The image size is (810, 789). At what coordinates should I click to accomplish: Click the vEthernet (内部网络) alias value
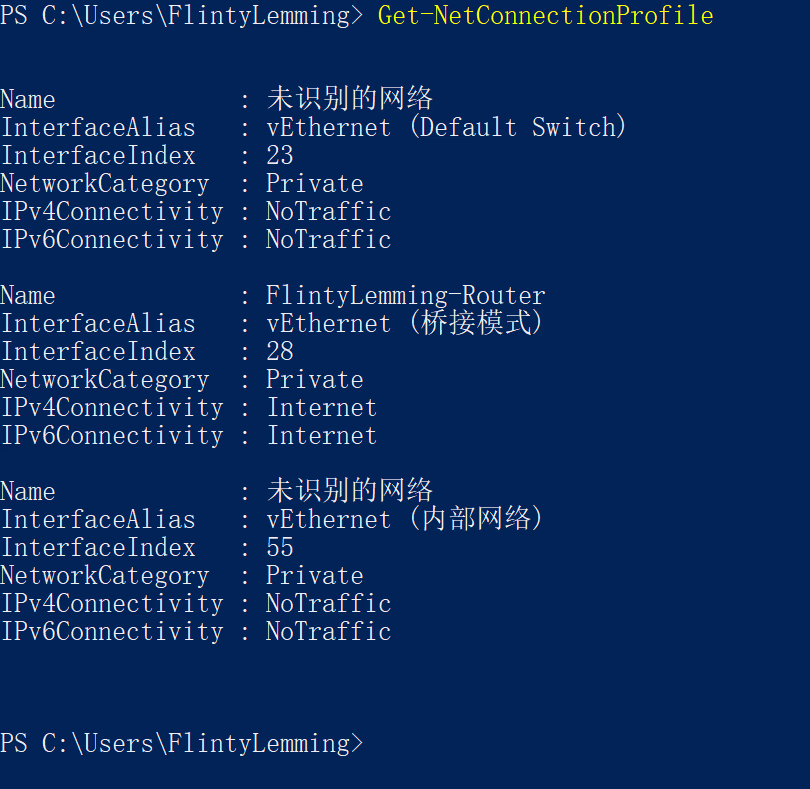(x=404, y=520)
